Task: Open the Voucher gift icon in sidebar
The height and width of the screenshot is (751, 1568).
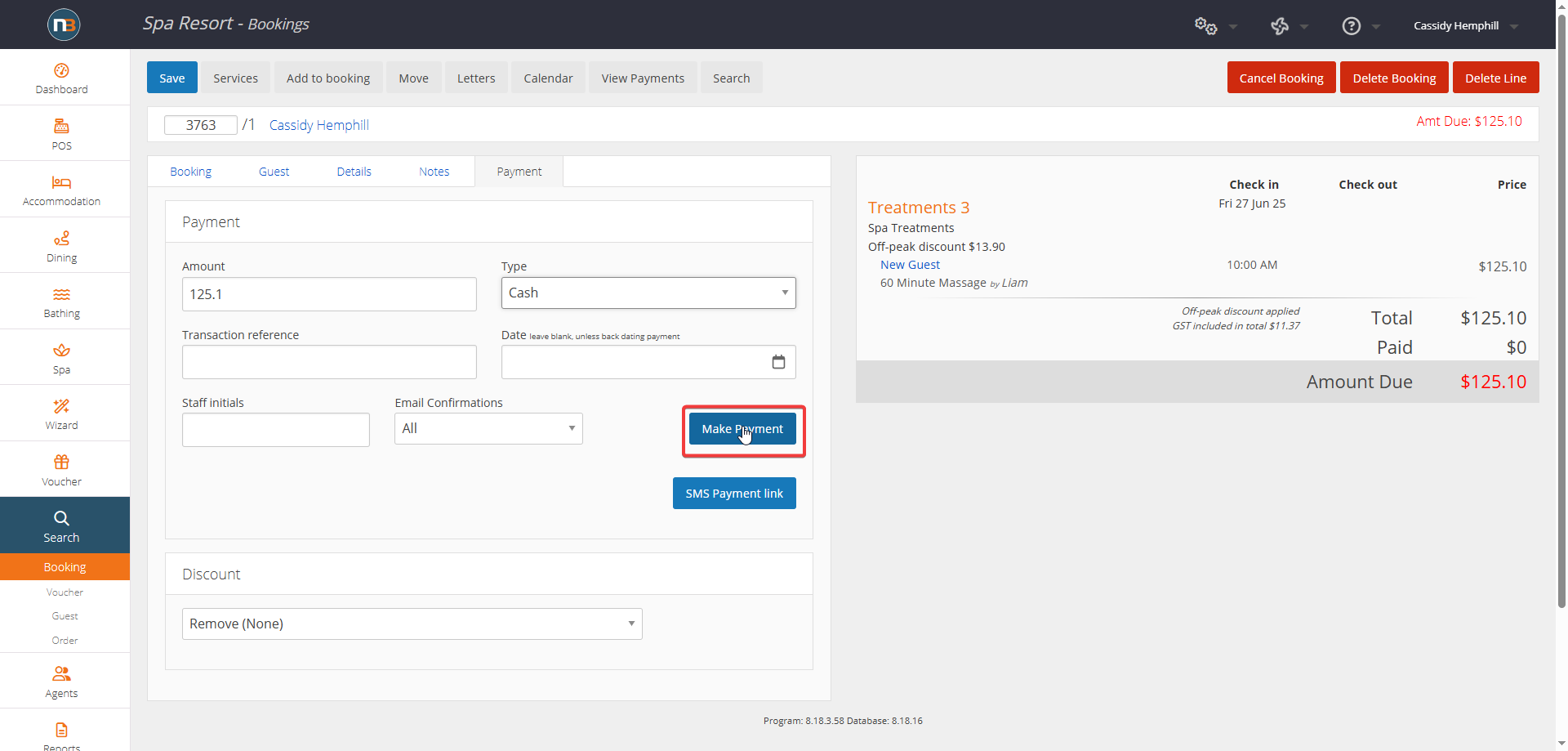Action: tap(61, 462)
